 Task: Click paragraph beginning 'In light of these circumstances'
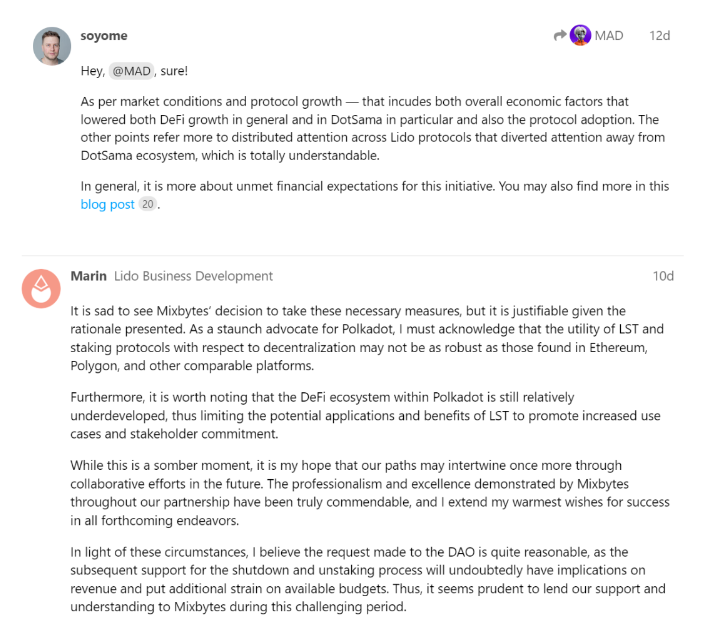click(x=368, y=579)
